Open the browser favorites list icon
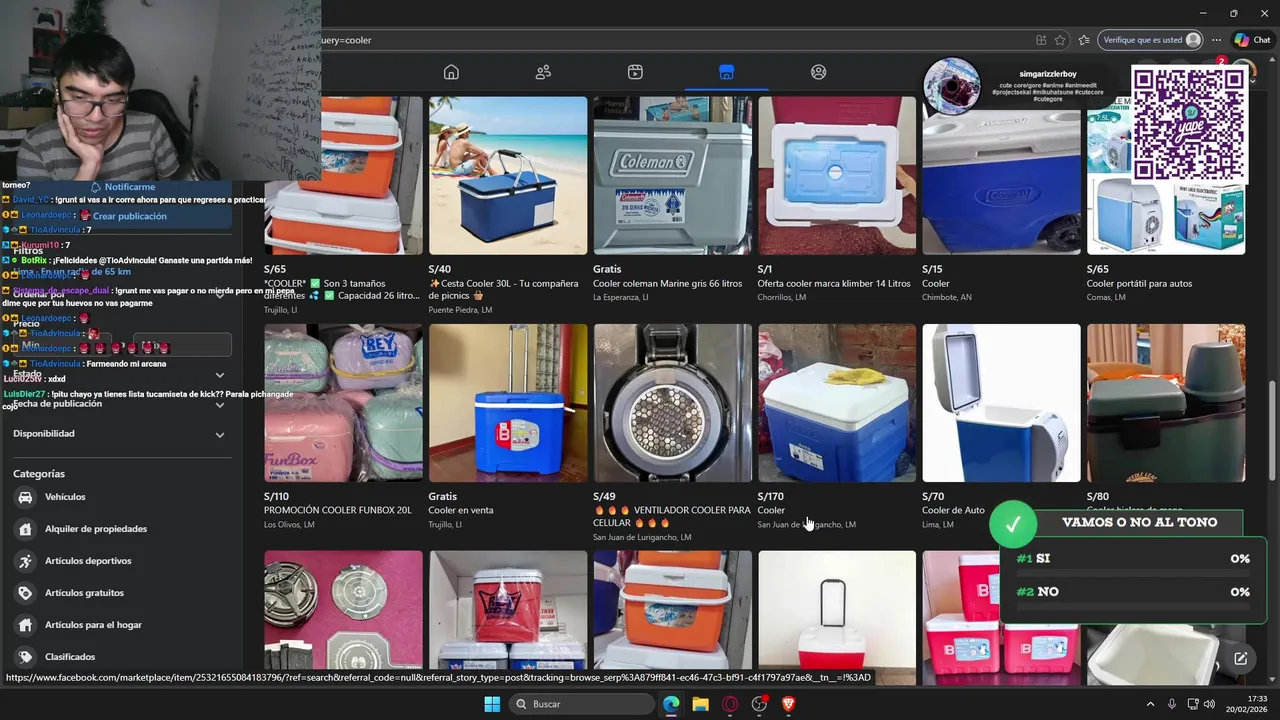Screen dimensions: 1280x720 [x=1084, y=40]
